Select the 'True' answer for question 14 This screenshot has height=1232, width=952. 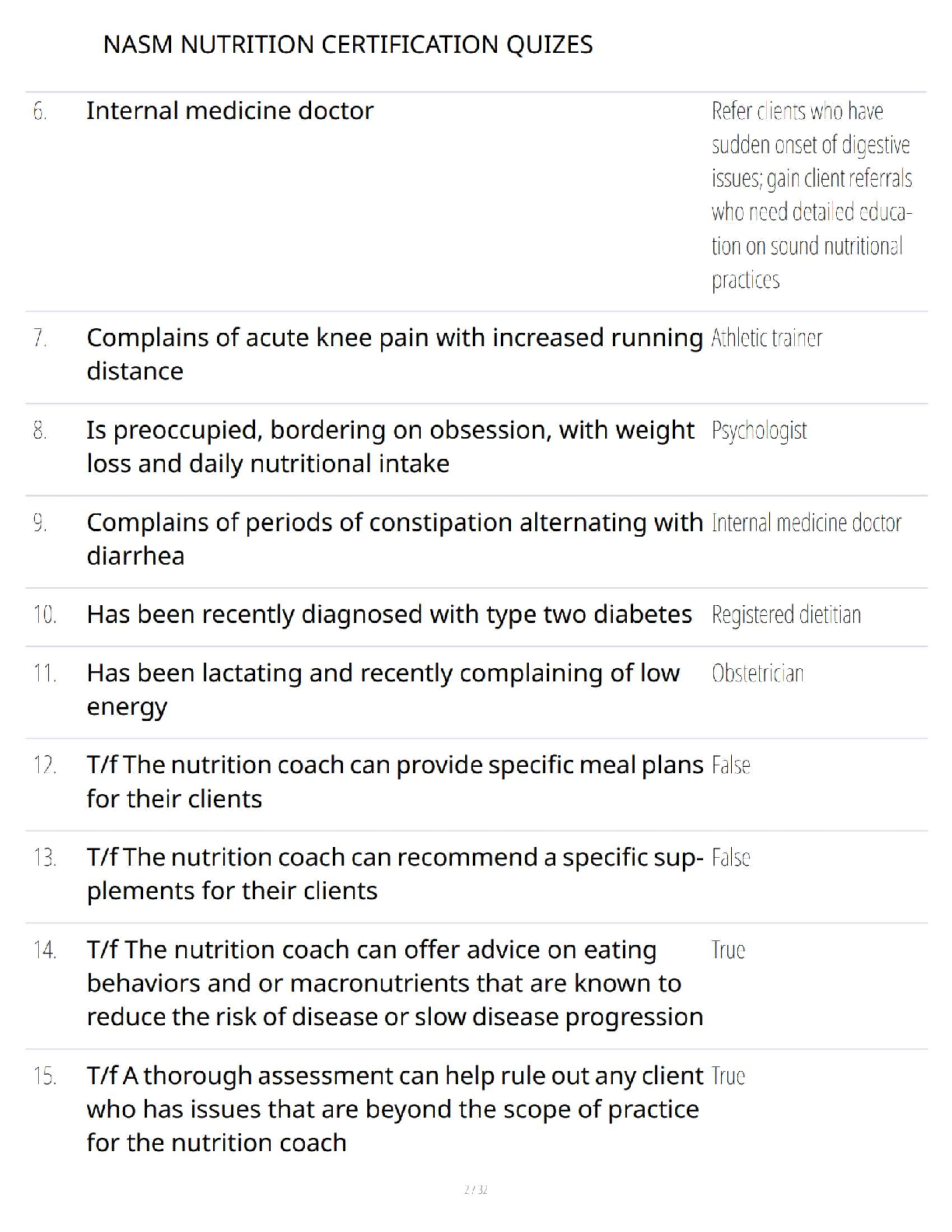(728, 950)
